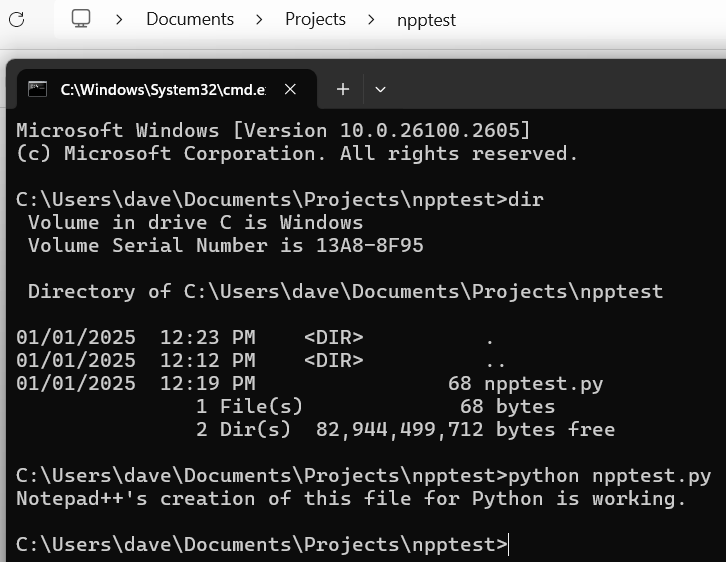Image resolution: width=726 pixels, height=562 pixels.
Task: Click the "Directory of" path line
Action: (x=345, y=291)
